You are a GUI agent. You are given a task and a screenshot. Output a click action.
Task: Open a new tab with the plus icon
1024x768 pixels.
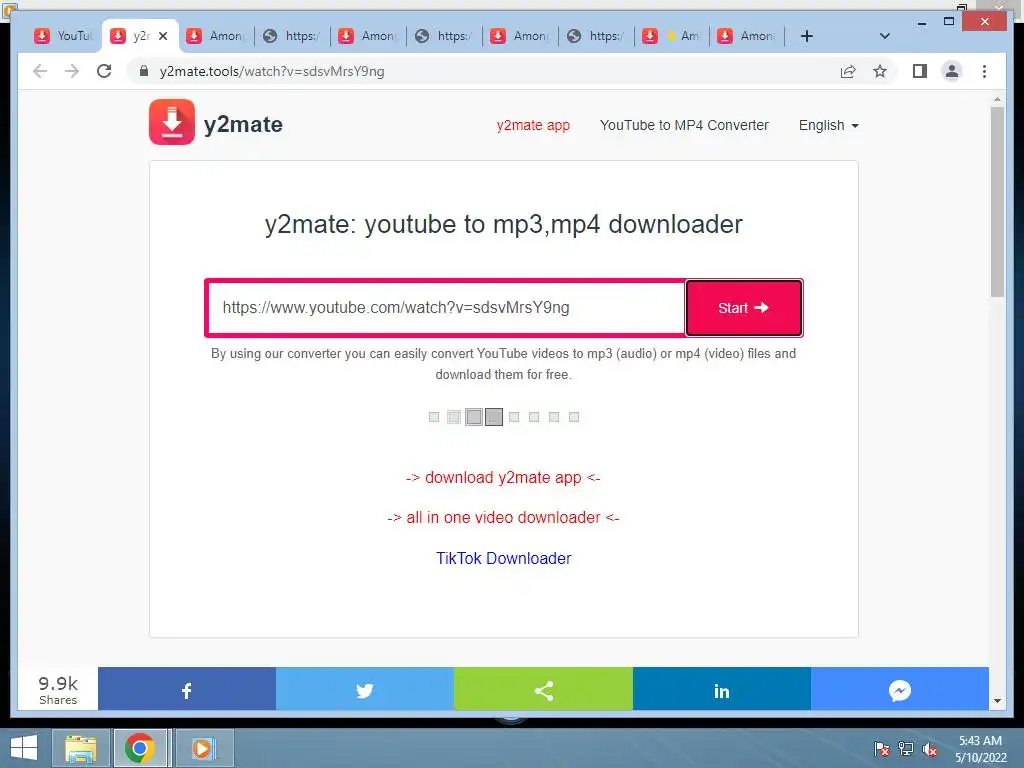click(807, 36)
